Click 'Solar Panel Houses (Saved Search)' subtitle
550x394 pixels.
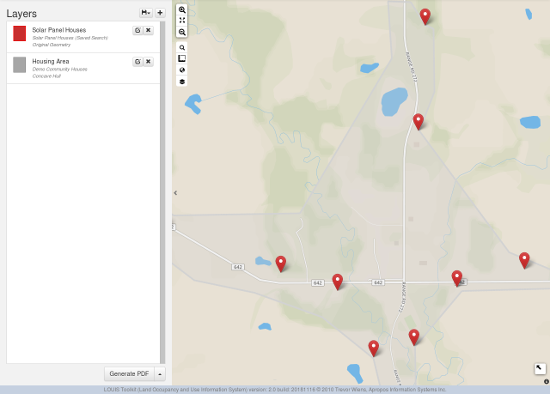[70, 38]
